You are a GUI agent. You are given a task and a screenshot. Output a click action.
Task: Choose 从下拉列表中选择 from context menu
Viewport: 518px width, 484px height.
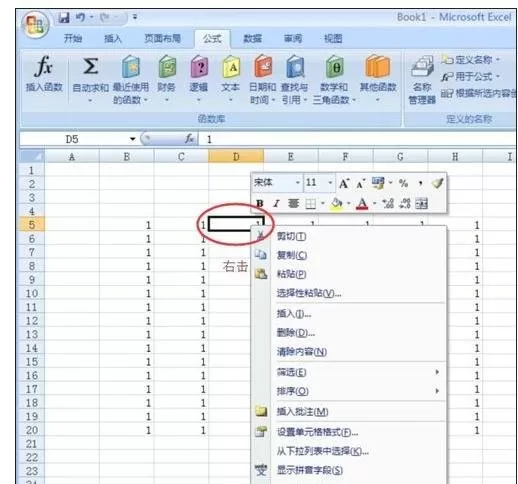point(323,451)
